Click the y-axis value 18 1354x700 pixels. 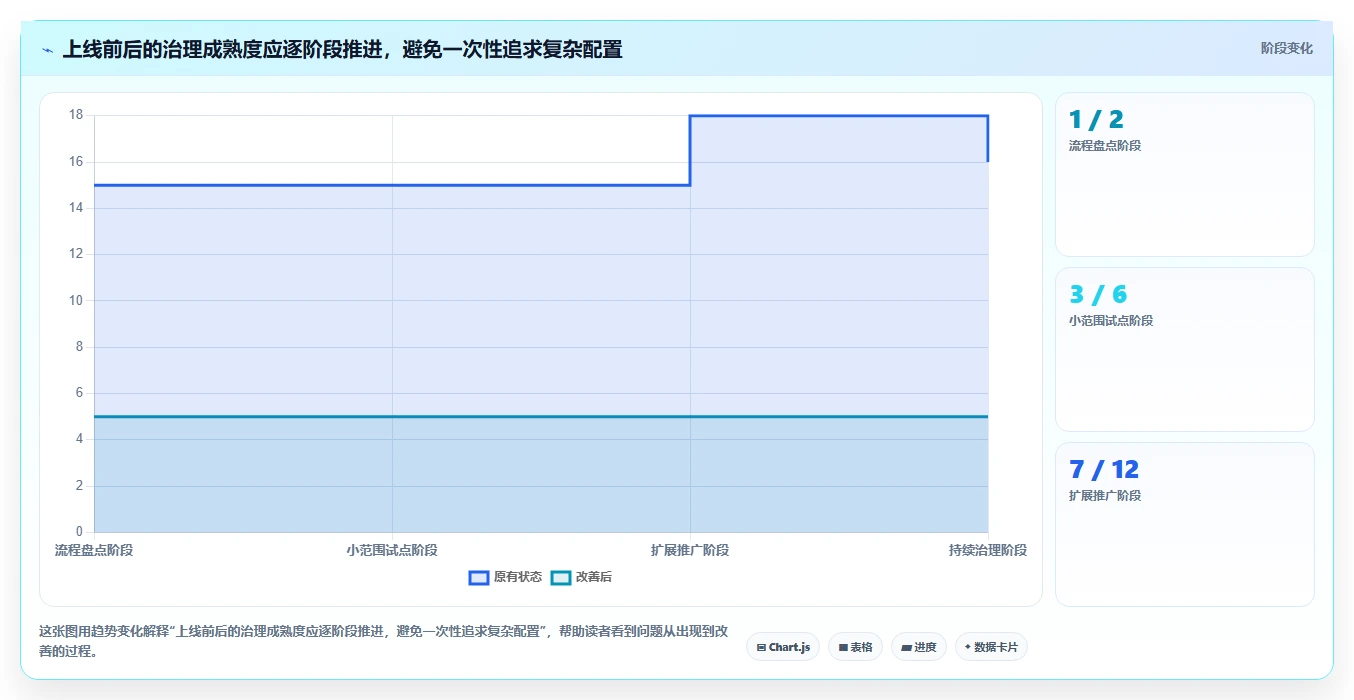point(76,115)
